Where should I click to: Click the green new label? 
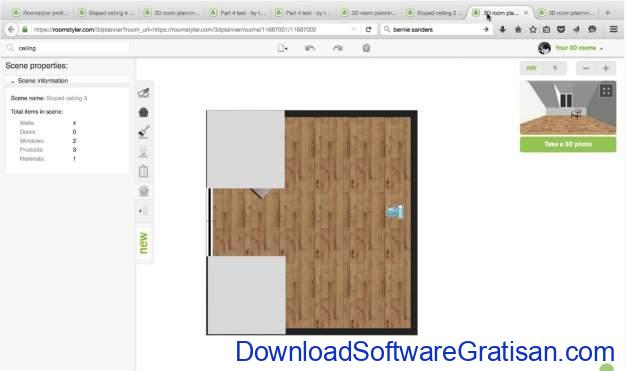coord(143,243)
